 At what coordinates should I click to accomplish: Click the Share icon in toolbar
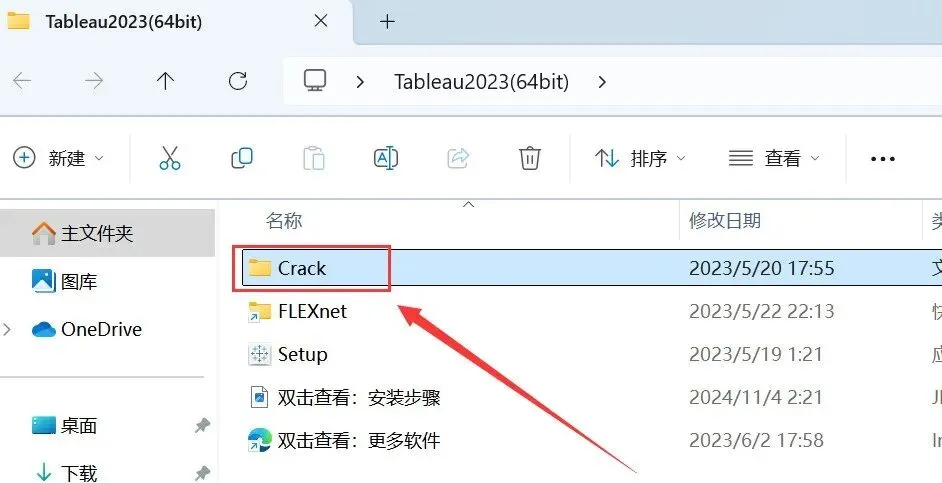click(458, 159)
